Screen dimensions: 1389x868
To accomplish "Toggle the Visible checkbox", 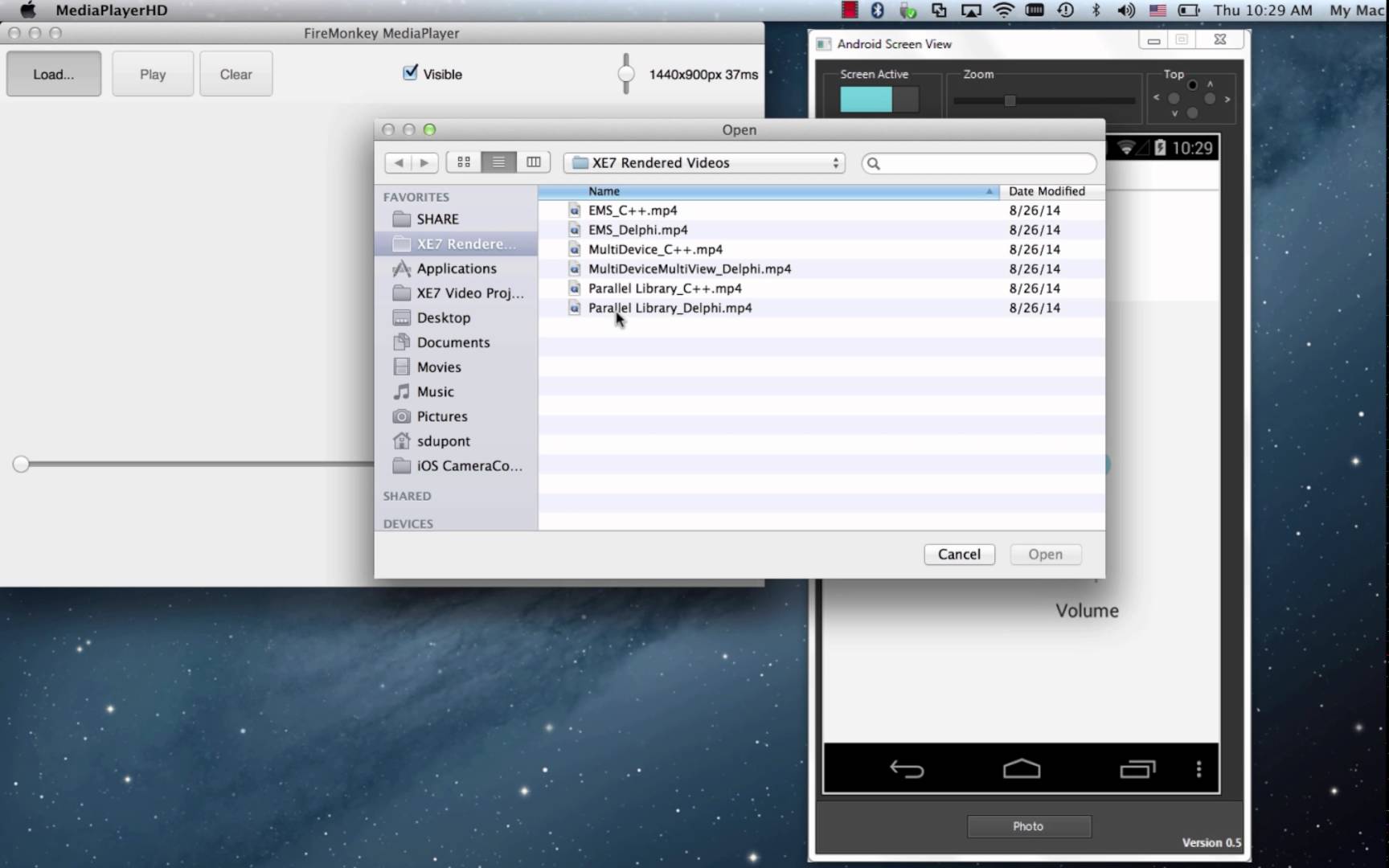I will [x=410, y=73].
